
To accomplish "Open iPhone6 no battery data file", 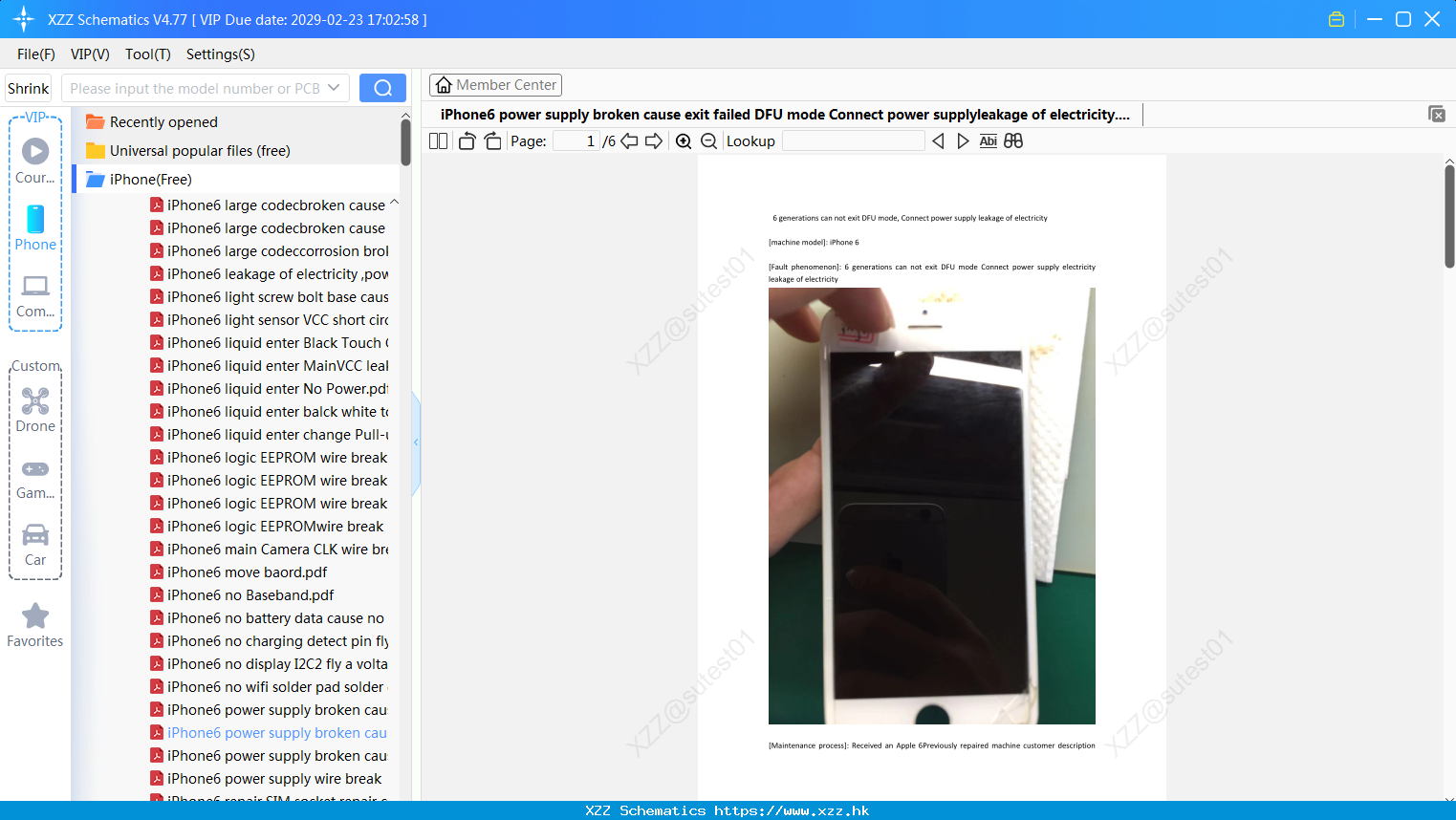I will click(268, 618).
